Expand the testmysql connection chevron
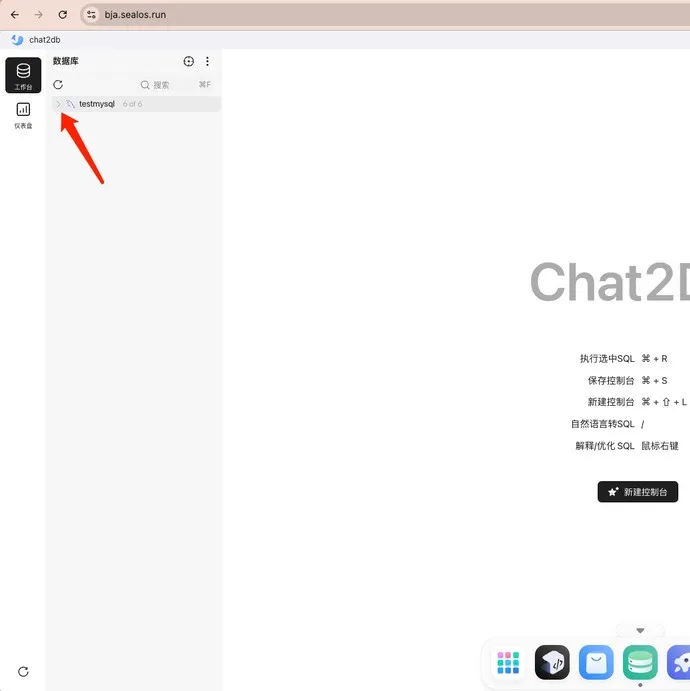 (x=58, y=104)
